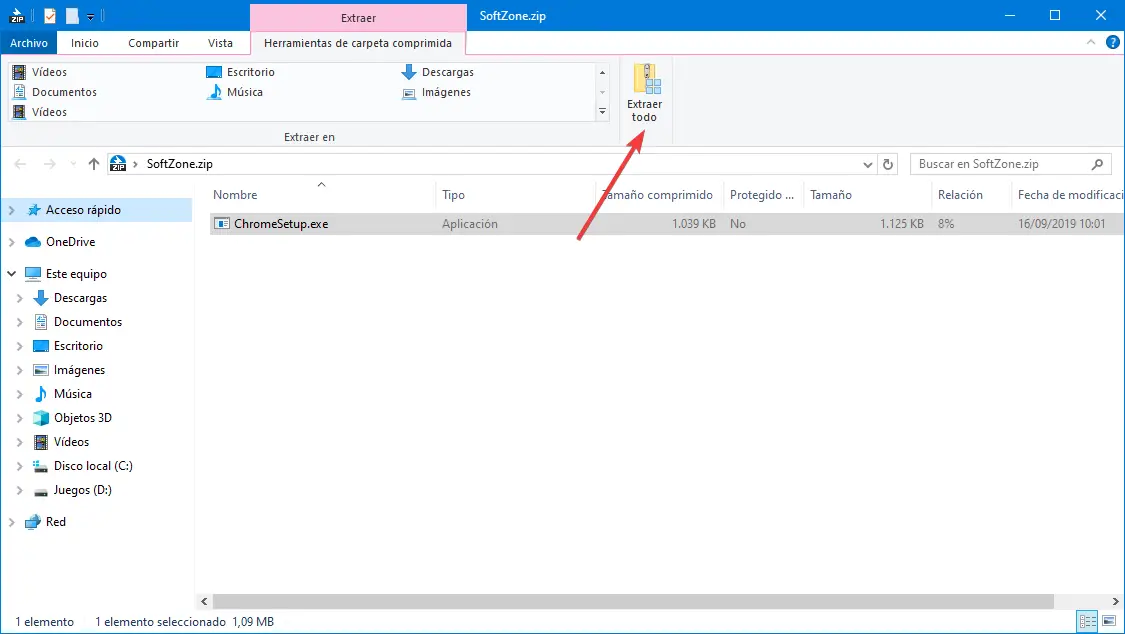Click the horizontal scrollbar right arrow

(1116, 601)
